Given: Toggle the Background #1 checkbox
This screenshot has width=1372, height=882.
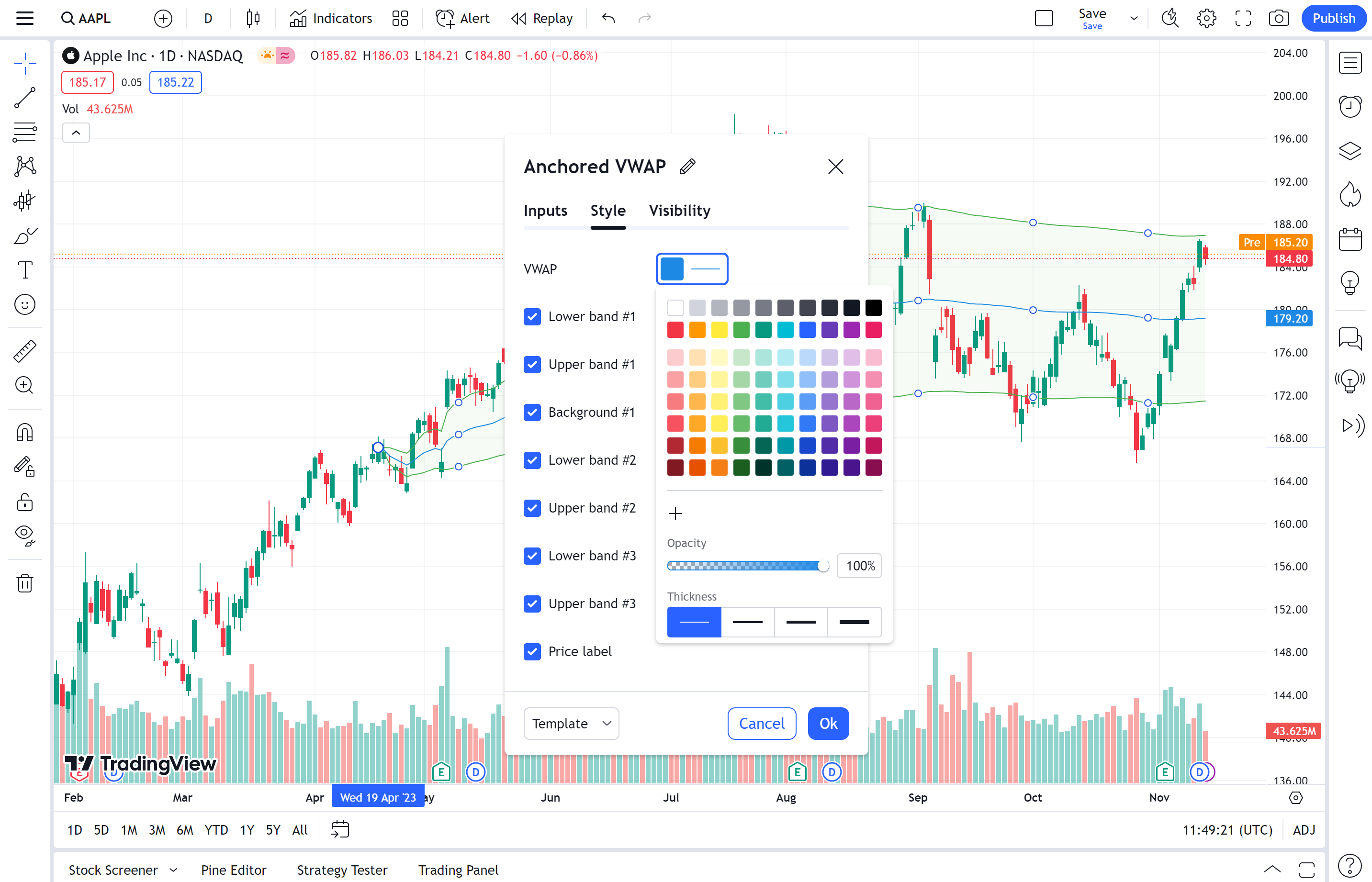Looking at the screenshot, I should (x=532, y=413).
